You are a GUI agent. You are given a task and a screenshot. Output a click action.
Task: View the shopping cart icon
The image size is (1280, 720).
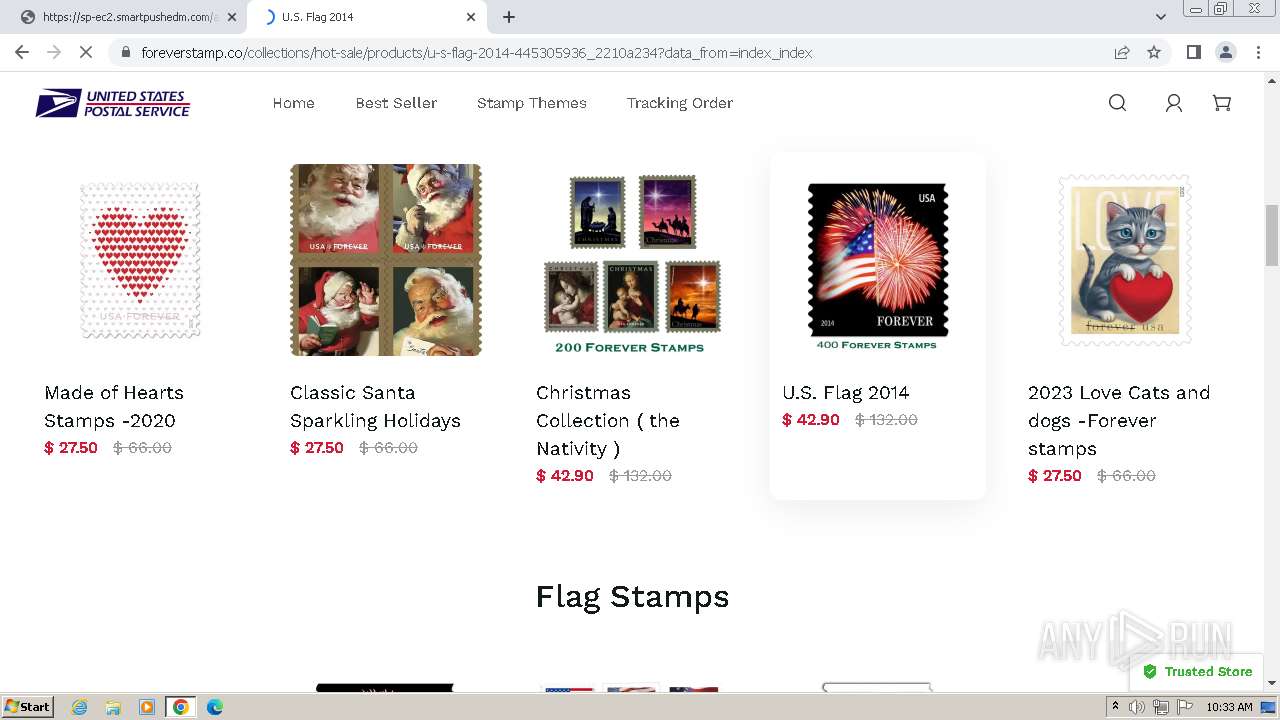[x=1221, y=103]
